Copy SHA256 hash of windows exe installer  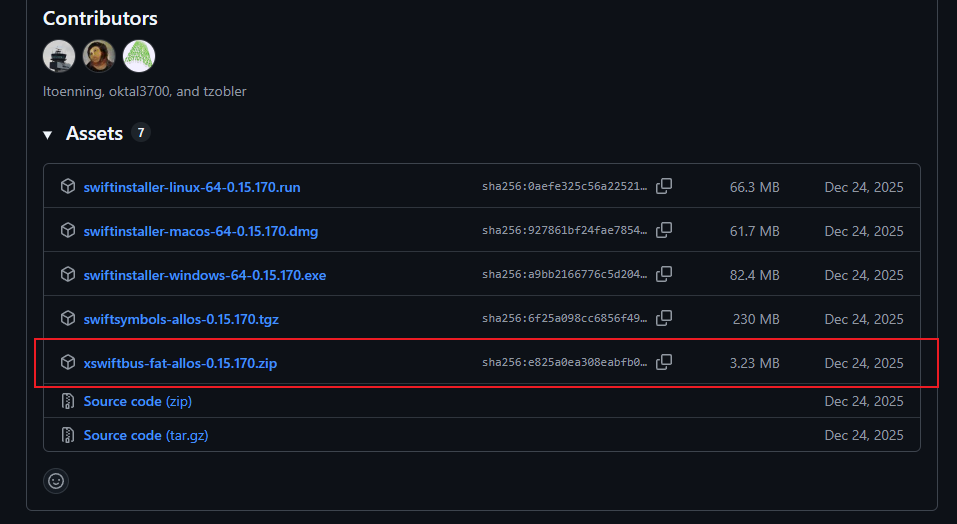pyautogui.click(x=664, y=274)
